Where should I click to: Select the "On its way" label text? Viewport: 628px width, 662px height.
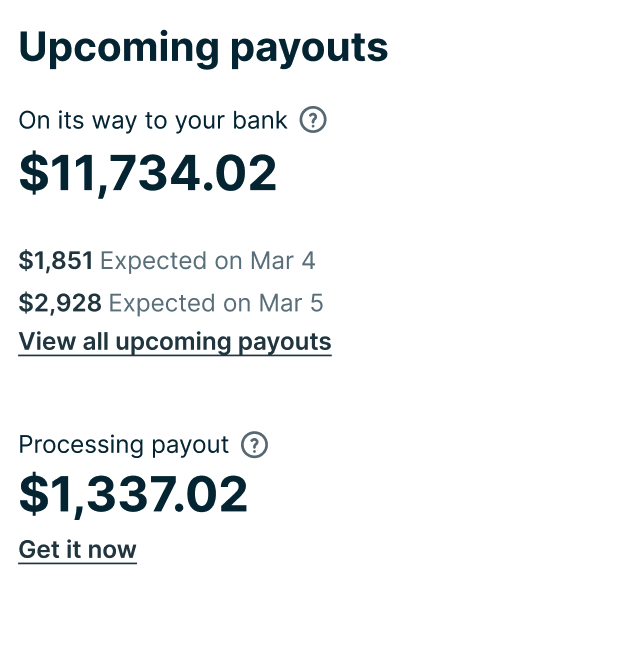(x=78, y=121)
